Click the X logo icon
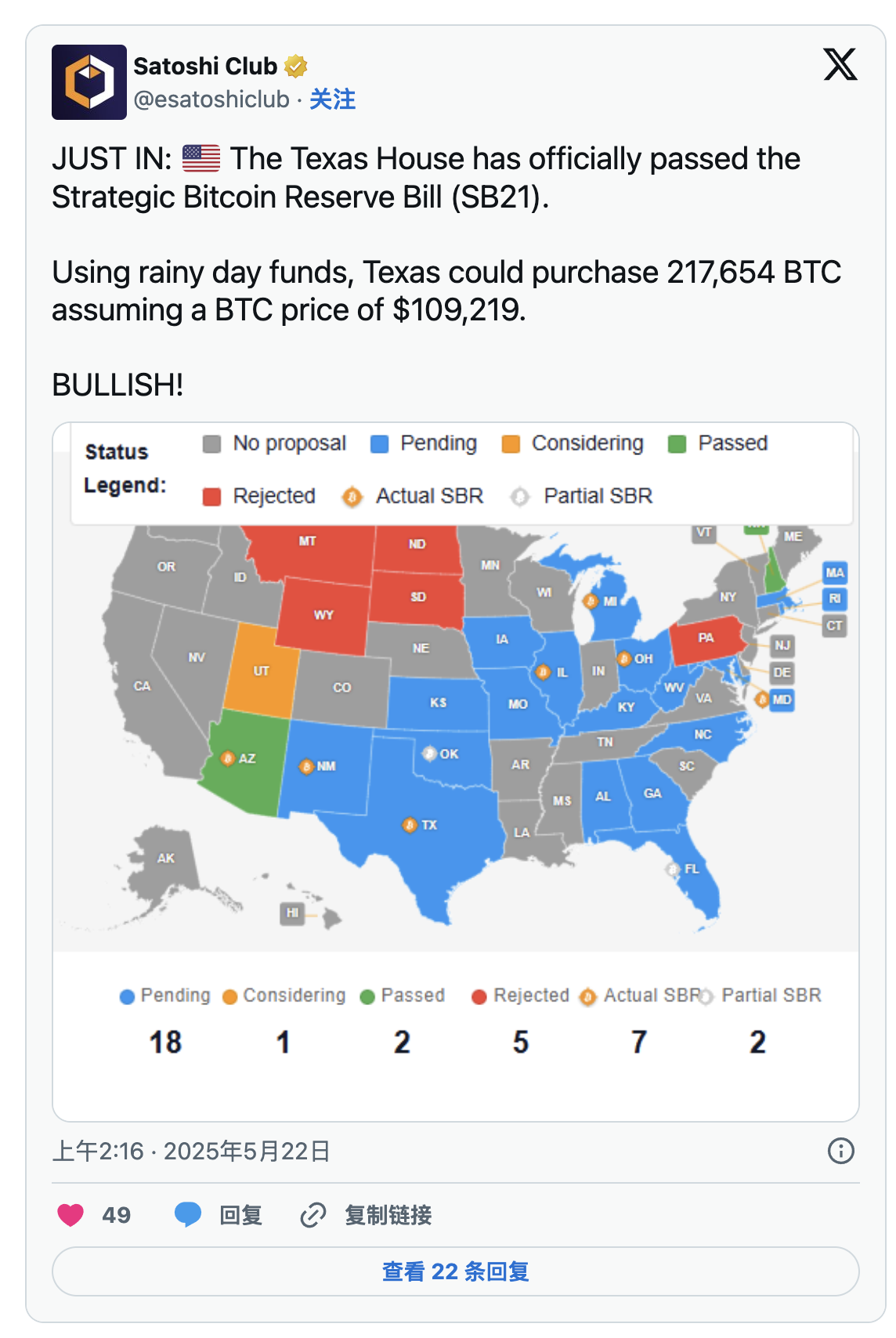Viewport: 896px width, 1338px height. point(840,64)
